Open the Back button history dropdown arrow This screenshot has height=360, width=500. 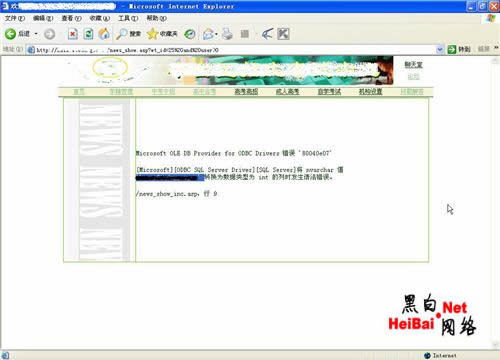pos(36,34)
